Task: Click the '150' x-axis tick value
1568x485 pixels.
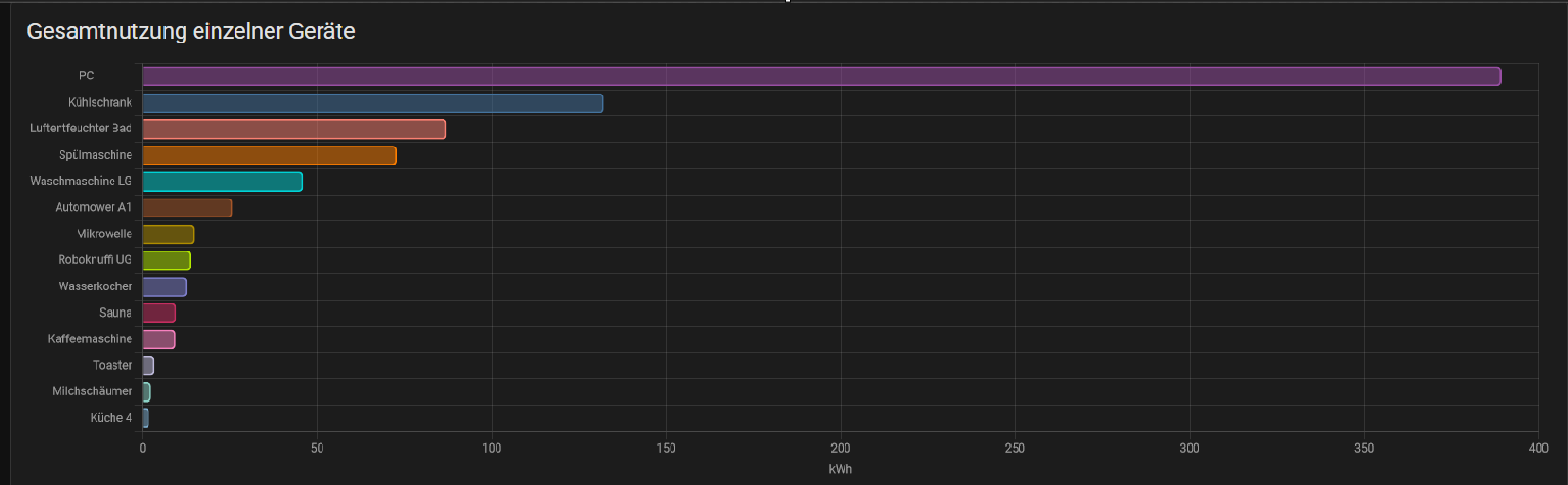Action: click(x=667, y=448)
